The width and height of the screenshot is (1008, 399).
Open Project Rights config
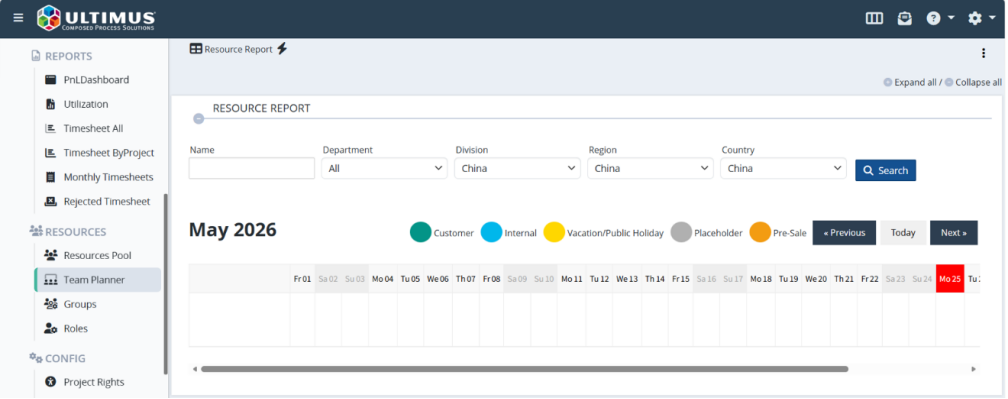coord(94,382)
